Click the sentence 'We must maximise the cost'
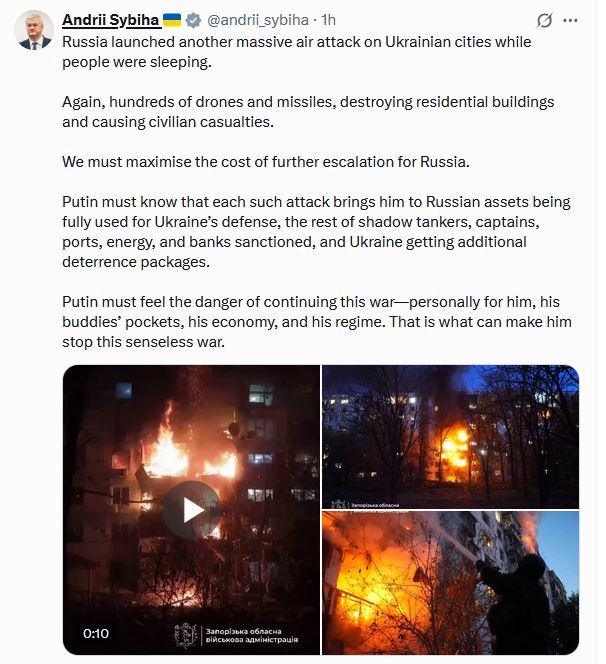The width and height of the screenshot is (606, 664). click(x=266, y=162)
